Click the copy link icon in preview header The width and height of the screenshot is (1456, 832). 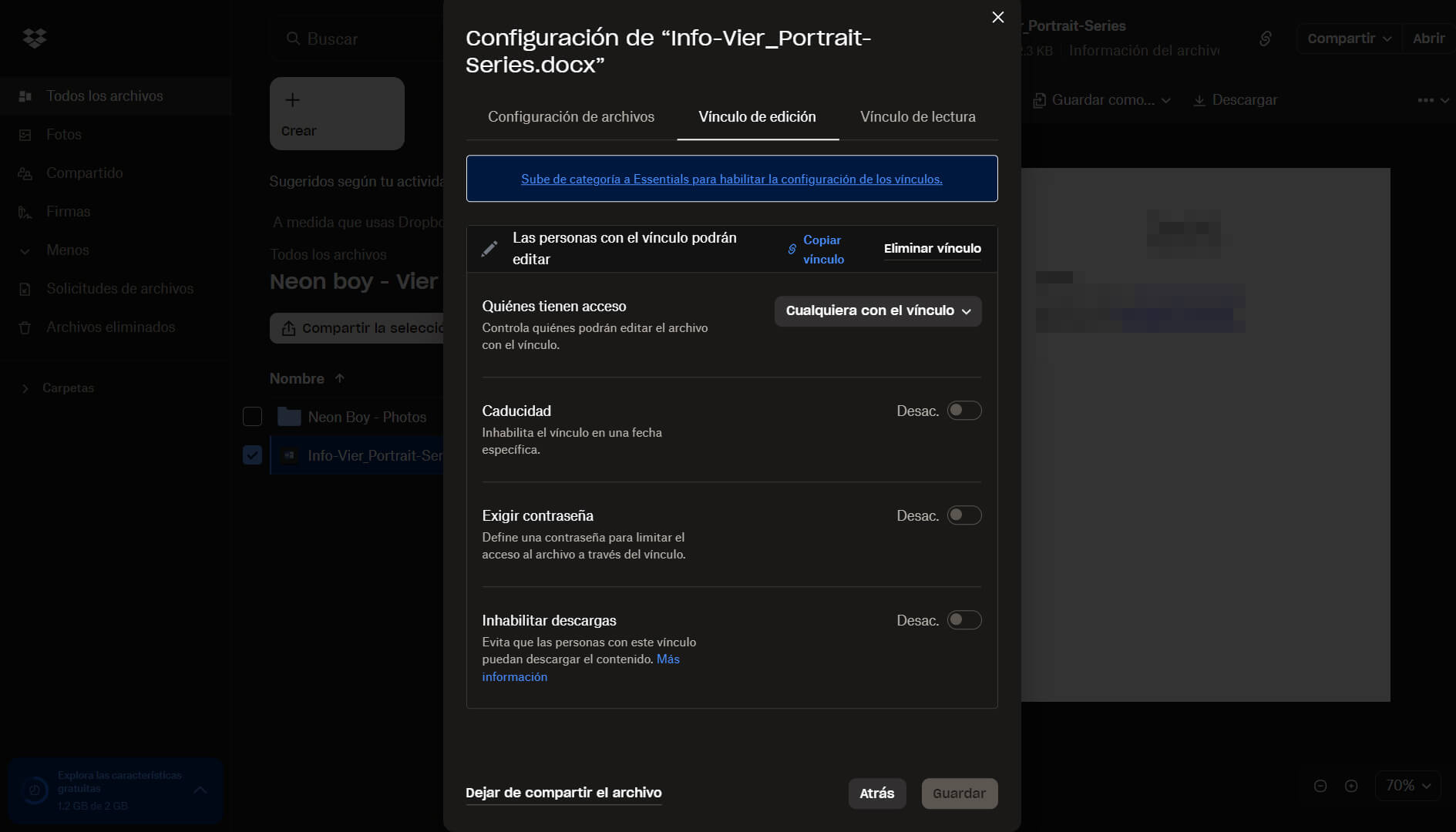coord(1265,39)
